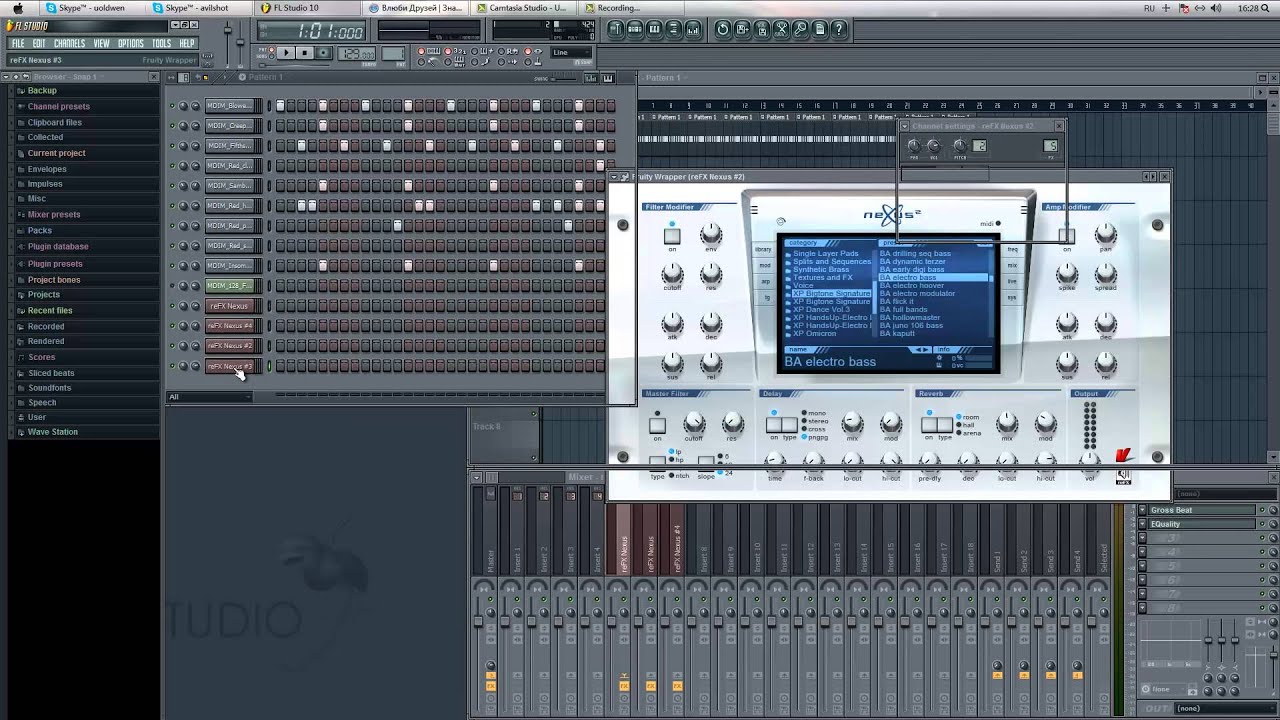Click the magnifier toolbar icon
Image resolution: width=1280 pixels, height=720 pixels.
(x=800, y=29)
